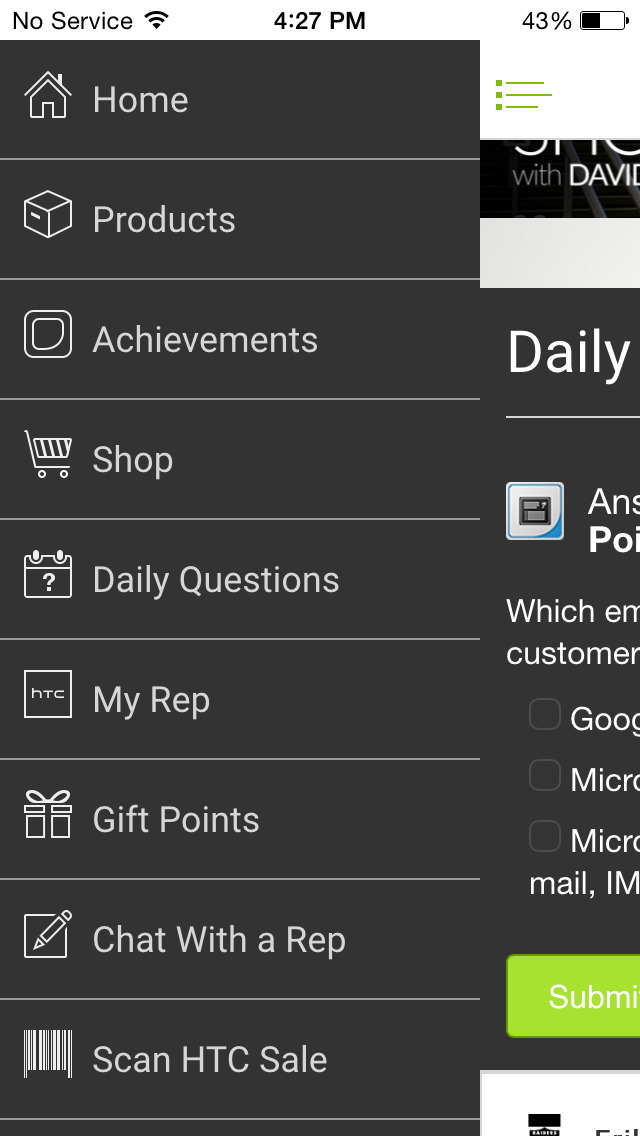Viewport: 640px width, 1136px height.
Task: Select My Rep from the menu
Action: point(151,700)
